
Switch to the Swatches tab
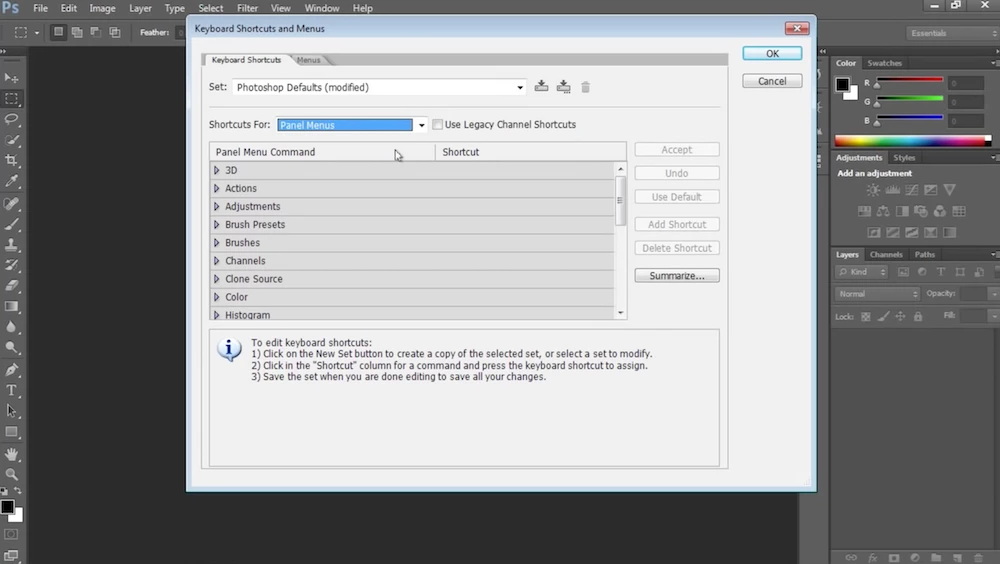(x=885, y=63)
